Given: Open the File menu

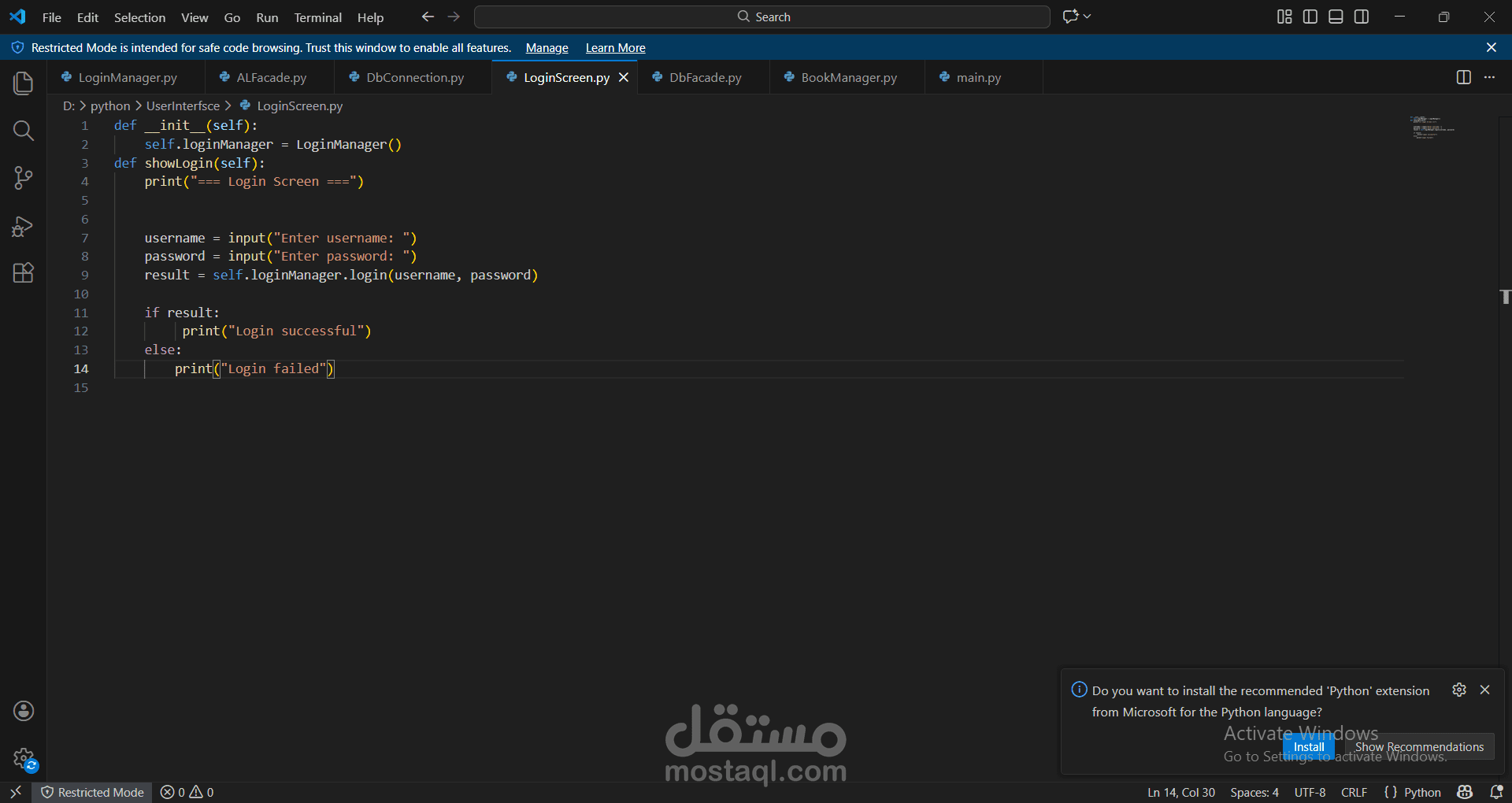Looking at the screenshot, I should click(x=51, y=17).
